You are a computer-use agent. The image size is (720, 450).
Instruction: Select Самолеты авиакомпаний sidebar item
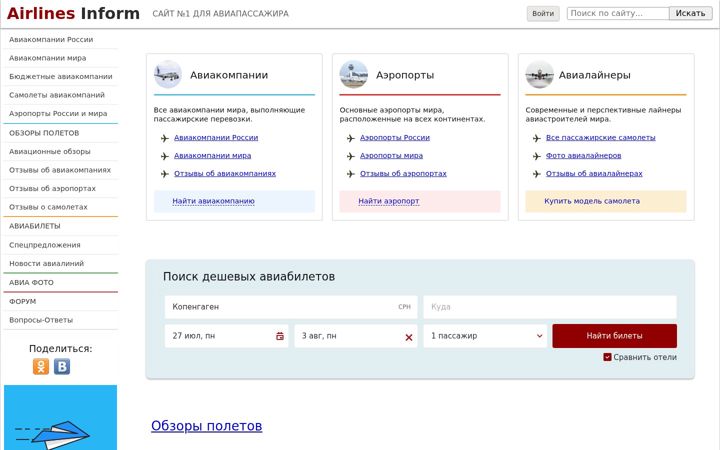point(60,95)
